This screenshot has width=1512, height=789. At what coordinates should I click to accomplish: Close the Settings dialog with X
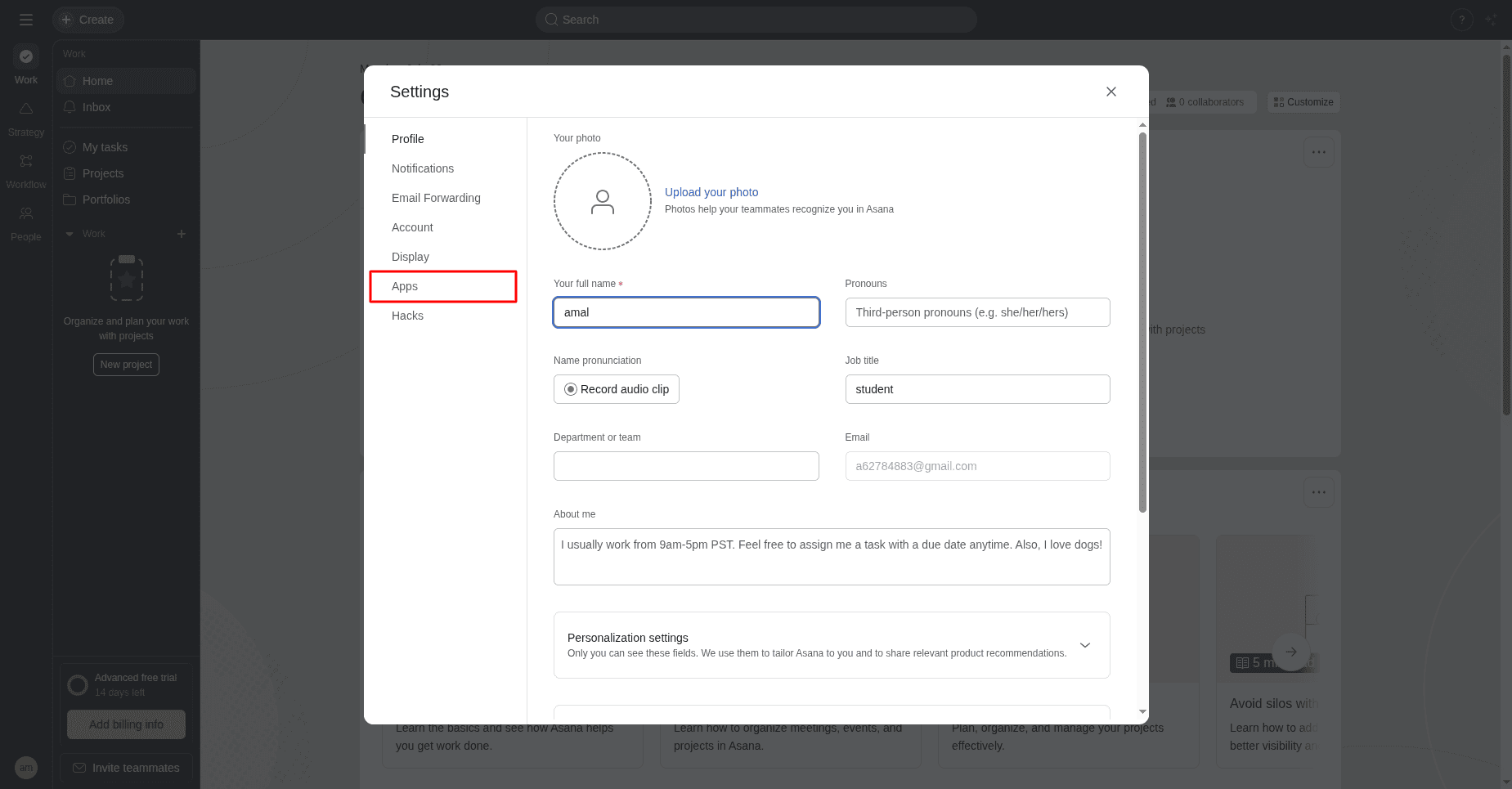(1110, 92)
